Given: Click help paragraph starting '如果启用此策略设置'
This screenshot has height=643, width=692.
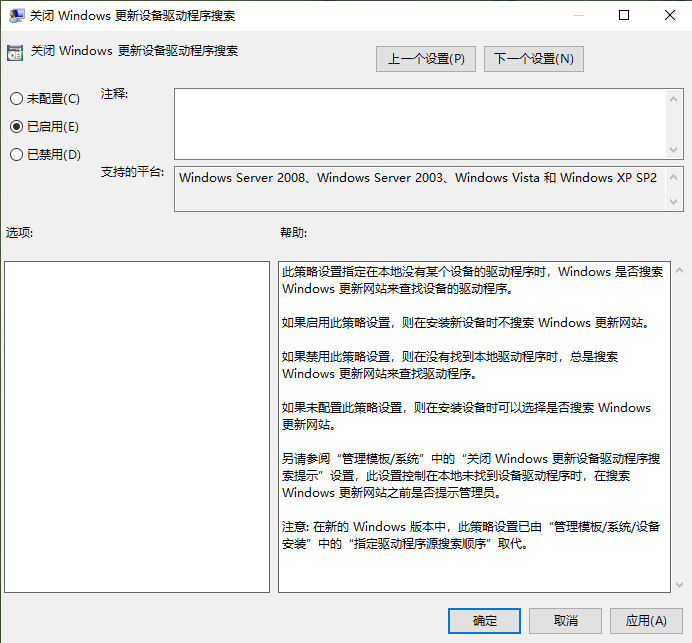Looking at the screenshot, I should click(466, 323).
